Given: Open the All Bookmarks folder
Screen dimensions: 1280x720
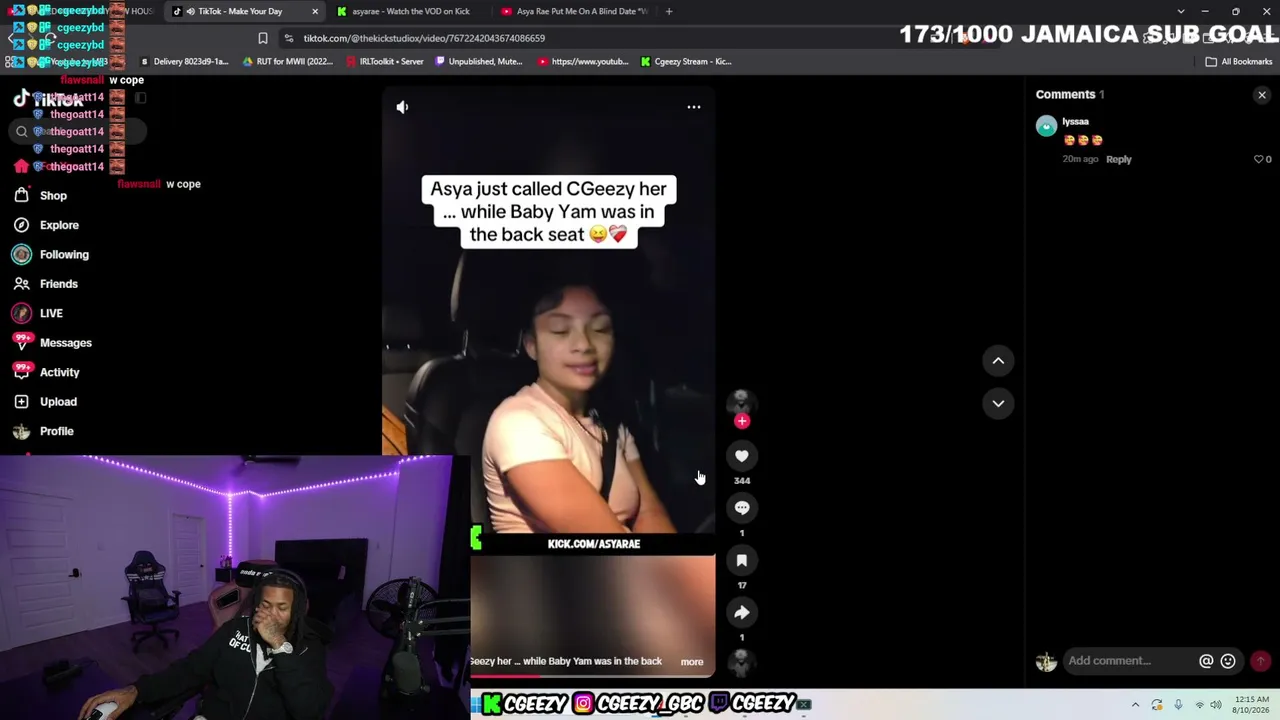Looking at the screenshot, I should click(x=1239, y=61).
